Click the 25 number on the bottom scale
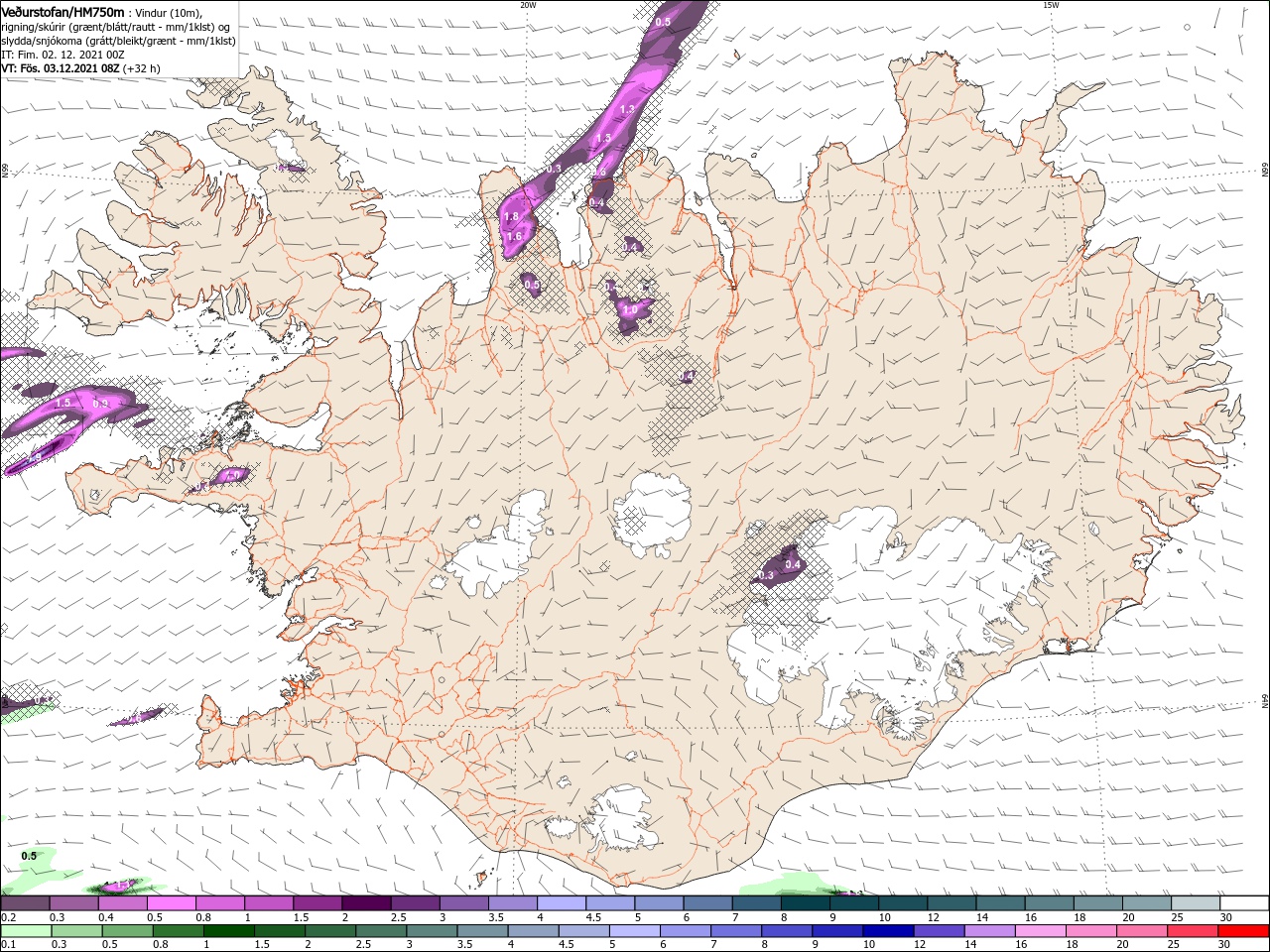Image resolution: width=1270 pixels, height=952 pixels. pos(1176,944)
